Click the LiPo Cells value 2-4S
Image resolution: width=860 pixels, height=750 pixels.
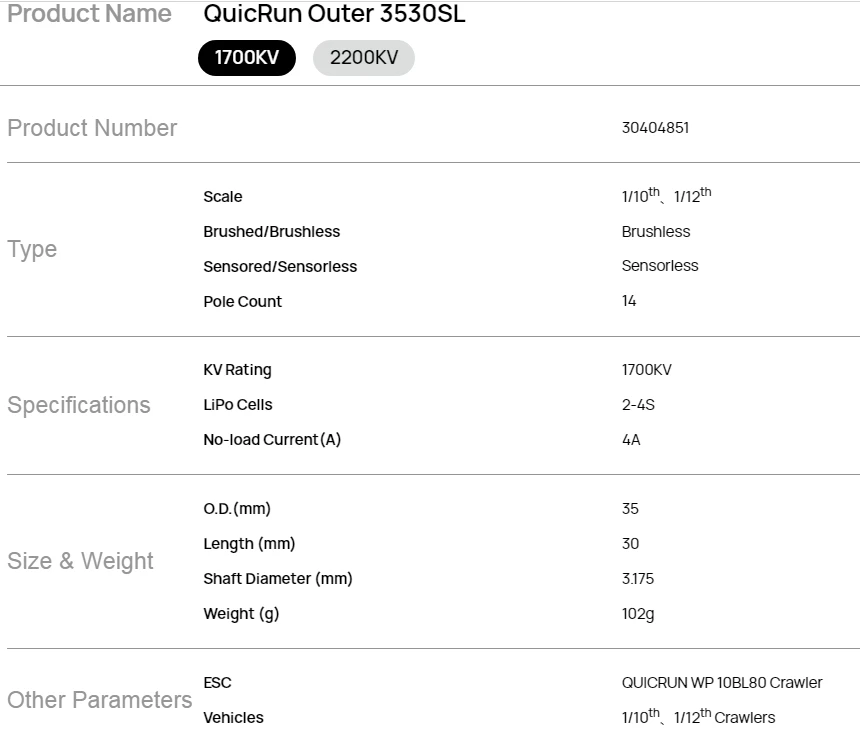pos(638,405)
